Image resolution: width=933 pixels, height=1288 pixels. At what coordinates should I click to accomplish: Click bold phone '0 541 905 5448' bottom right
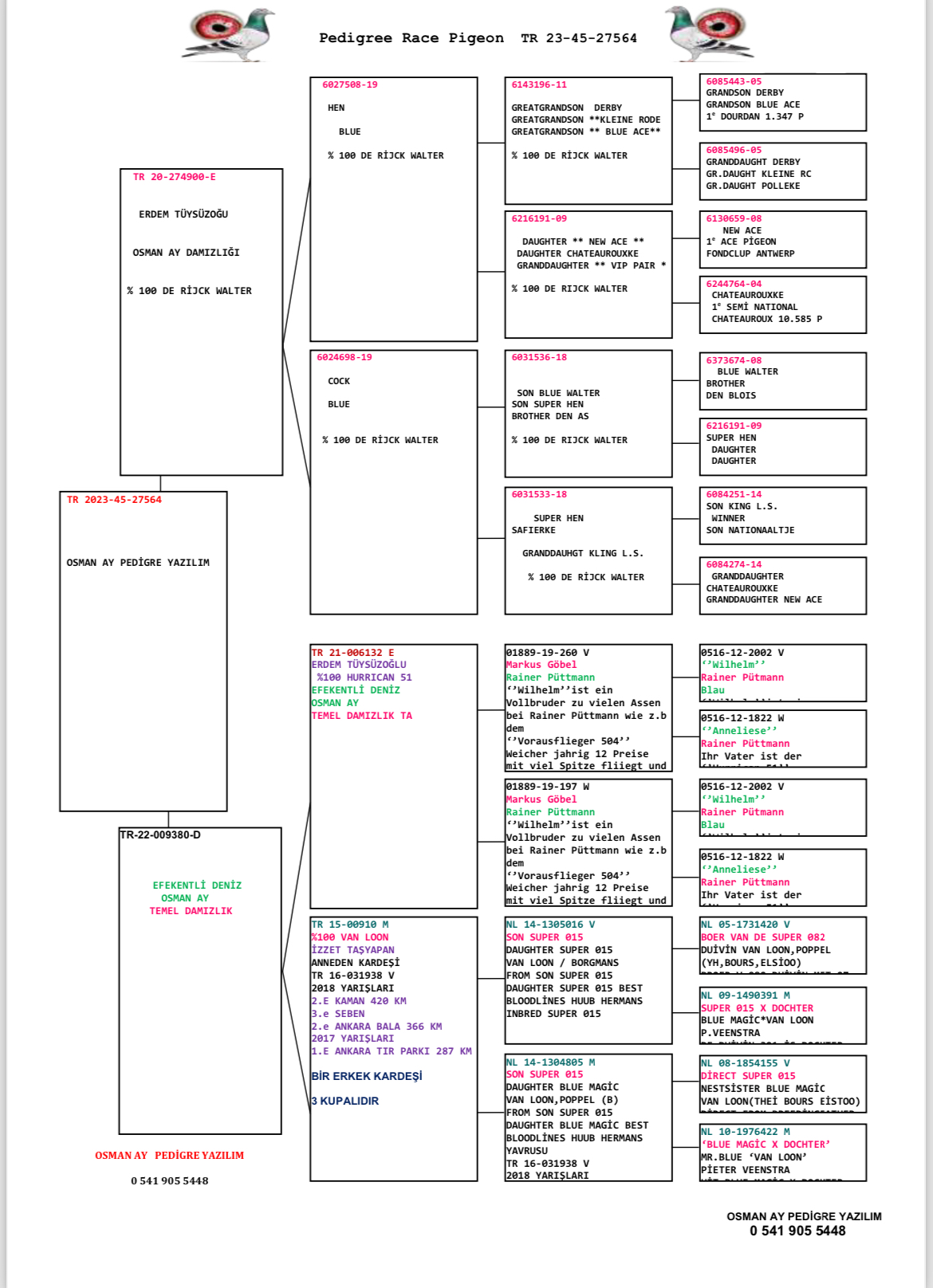(797, 1231)
